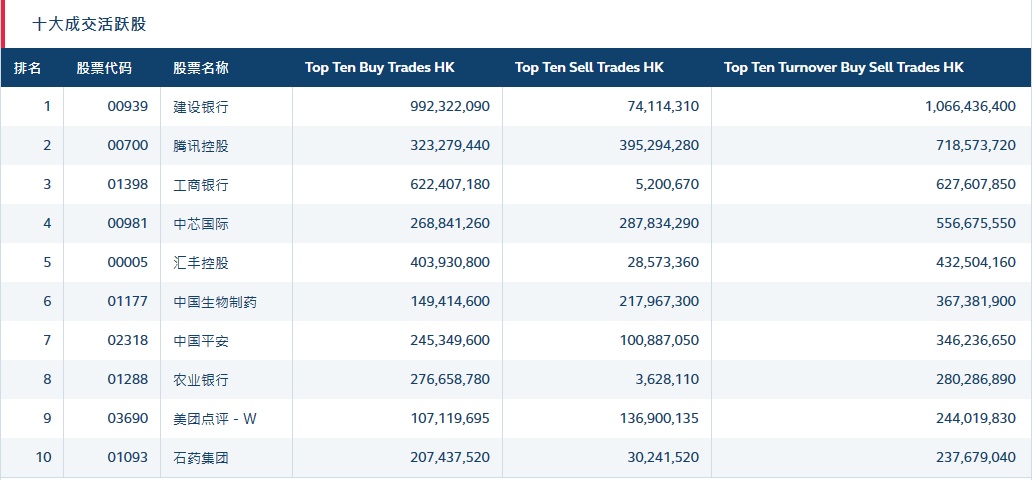Sort by Top Ten Buy Trades HK
The image size is (1032, 480).
point(379,68)
